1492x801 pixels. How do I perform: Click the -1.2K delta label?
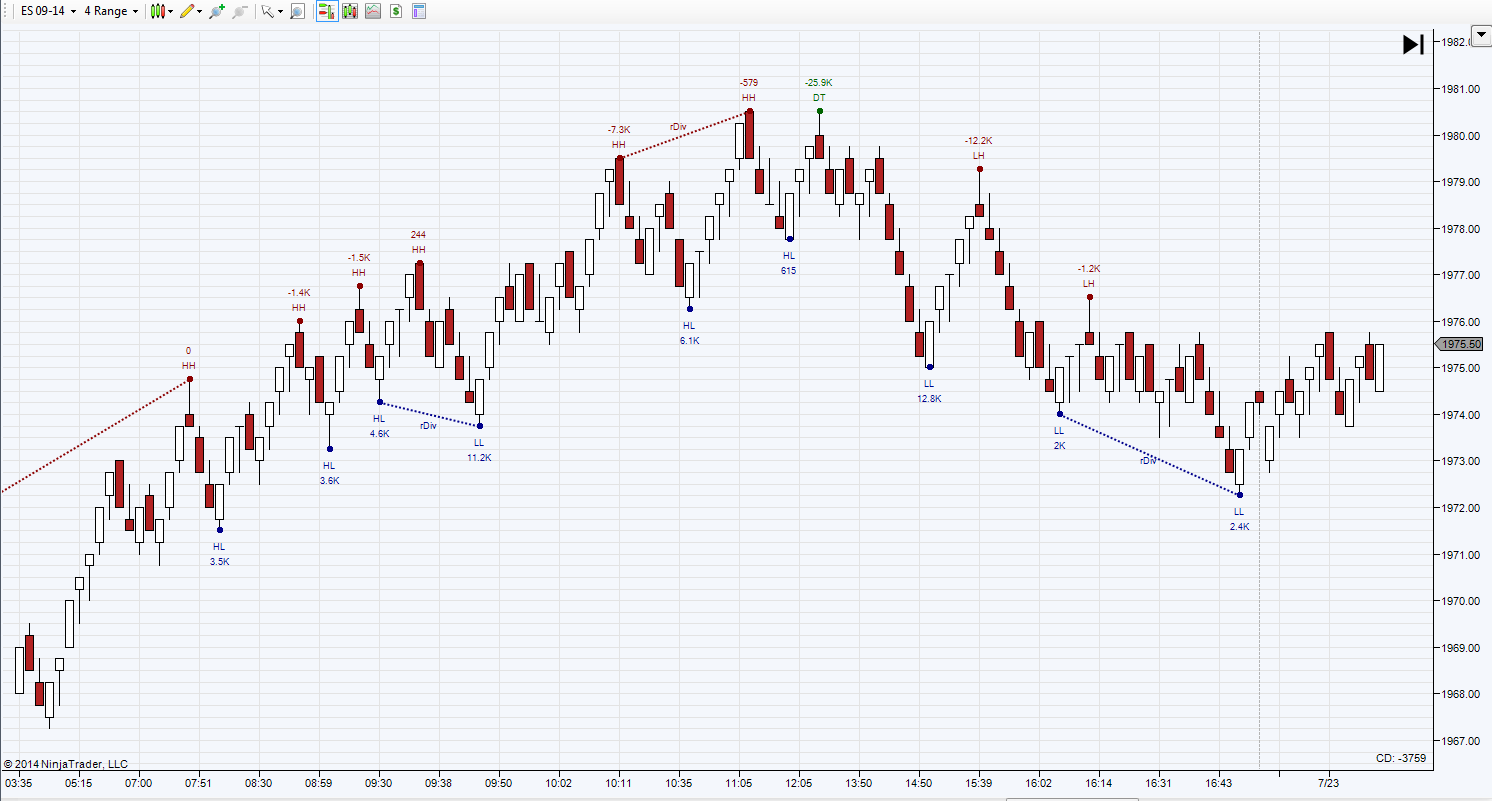(1089, 268)
